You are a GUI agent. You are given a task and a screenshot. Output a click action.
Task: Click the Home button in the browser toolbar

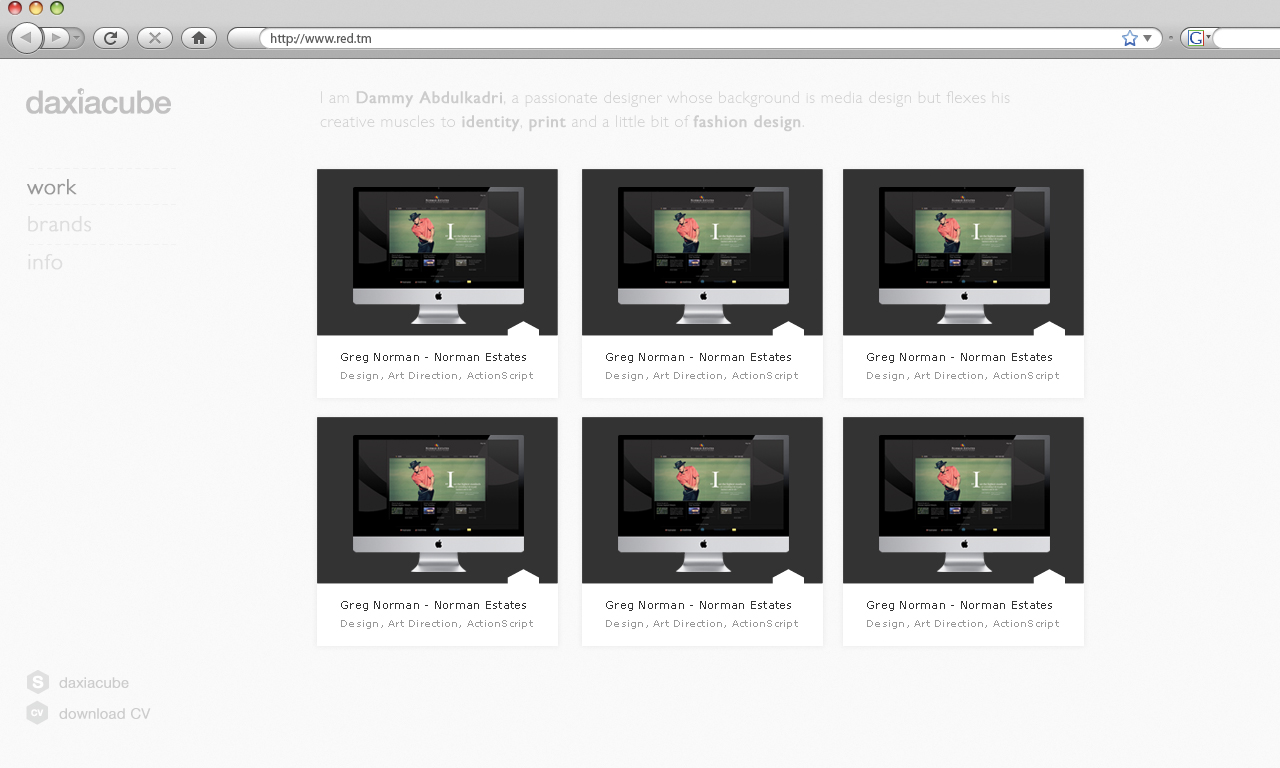(x=198, y=37)
